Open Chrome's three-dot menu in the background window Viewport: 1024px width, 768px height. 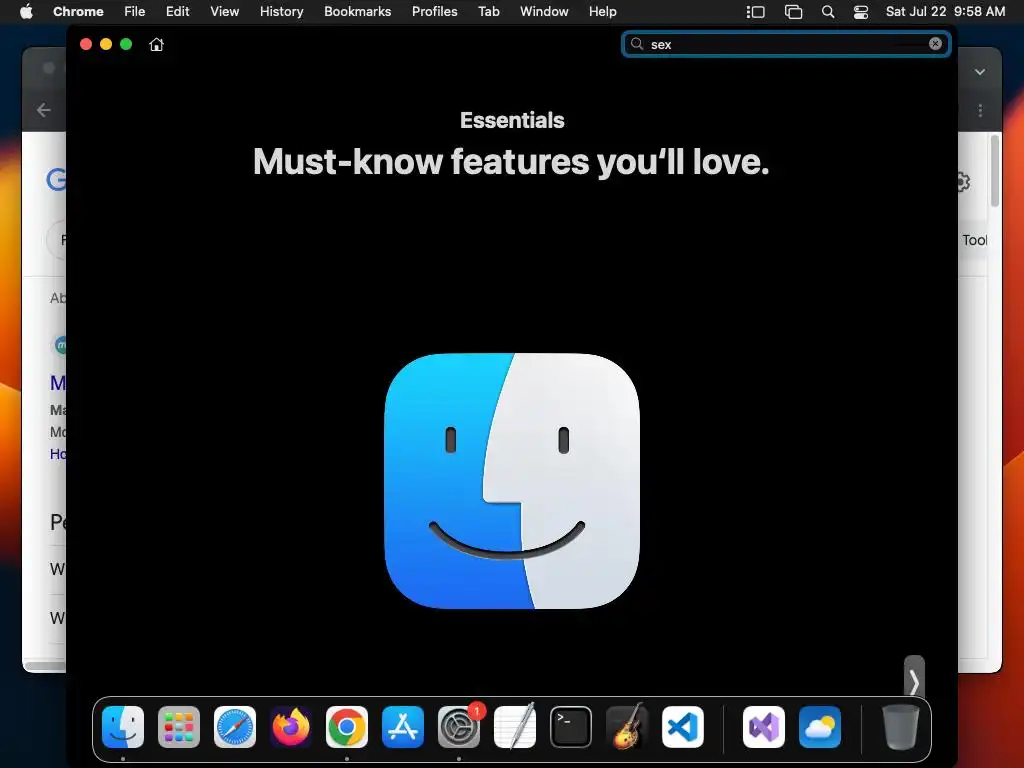pos(980,110)
